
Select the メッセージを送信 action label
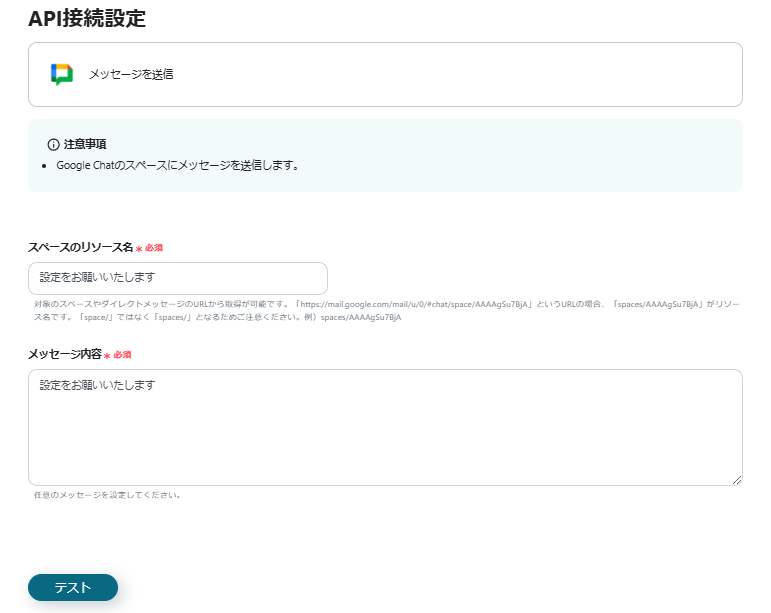point(131,74)
